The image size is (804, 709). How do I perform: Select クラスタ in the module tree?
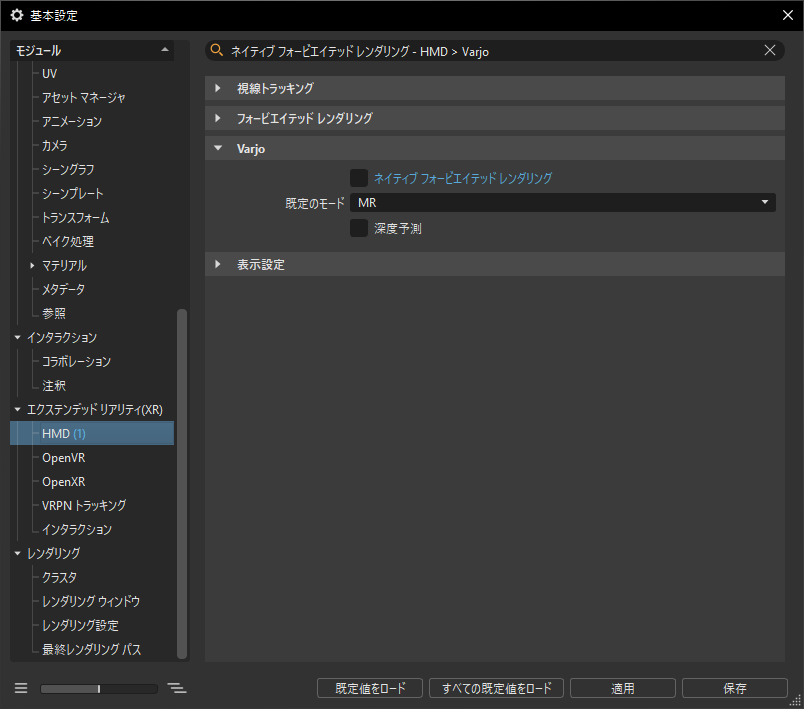click(x=59, y=578)
